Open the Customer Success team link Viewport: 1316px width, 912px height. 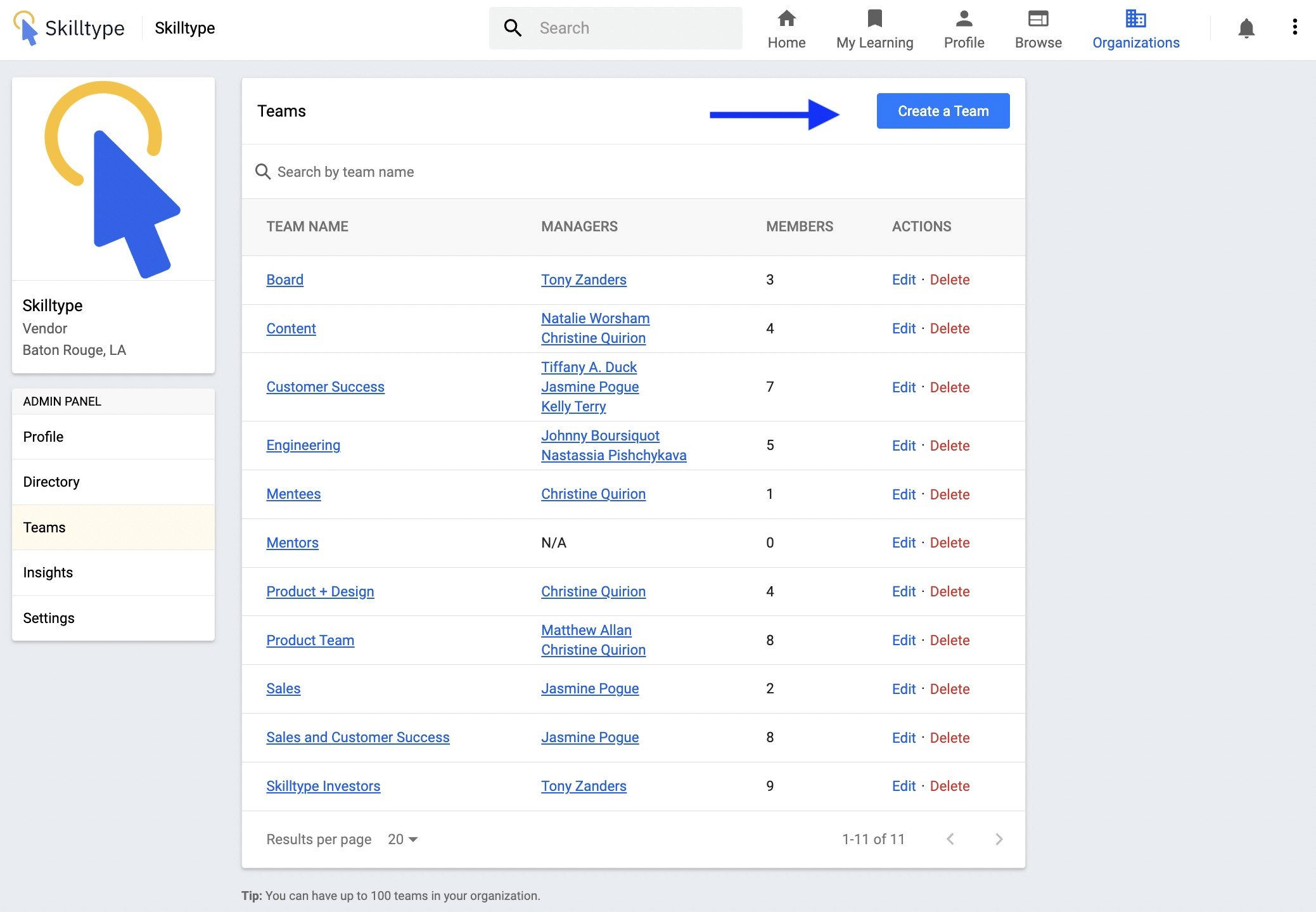325,387
